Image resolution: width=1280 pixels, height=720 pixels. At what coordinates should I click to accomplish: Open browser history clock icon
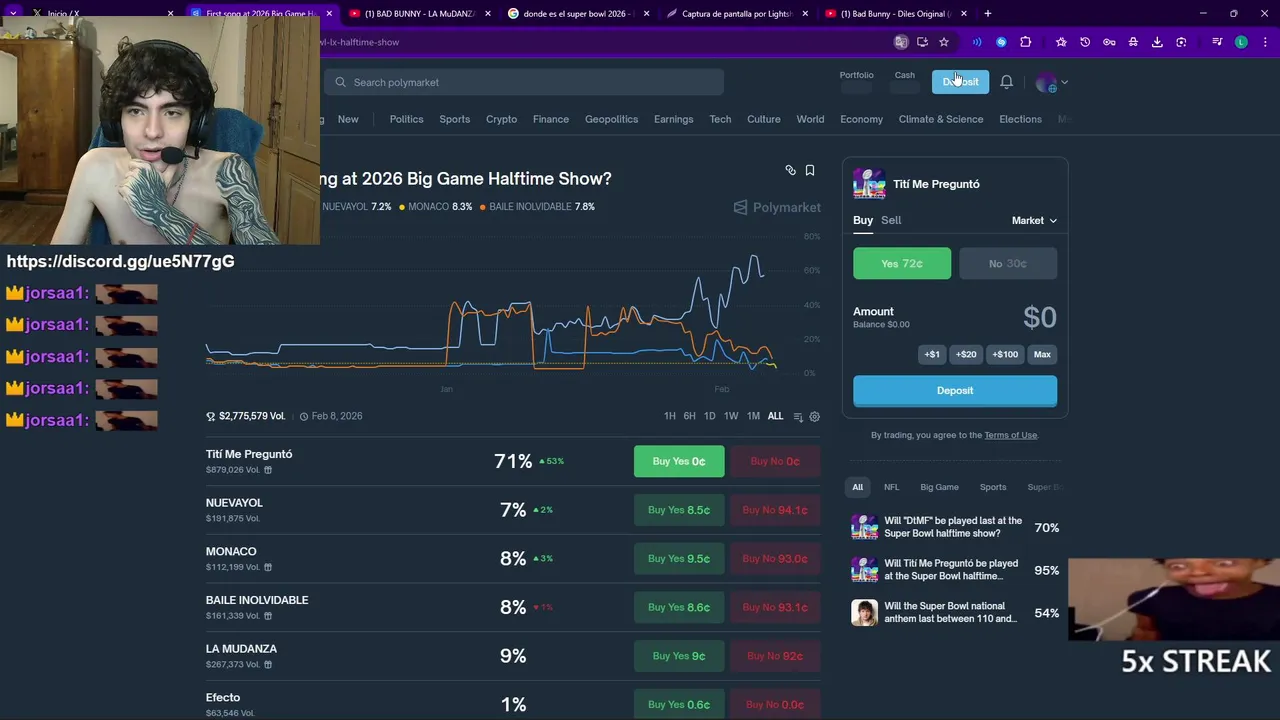point(1085,42)
